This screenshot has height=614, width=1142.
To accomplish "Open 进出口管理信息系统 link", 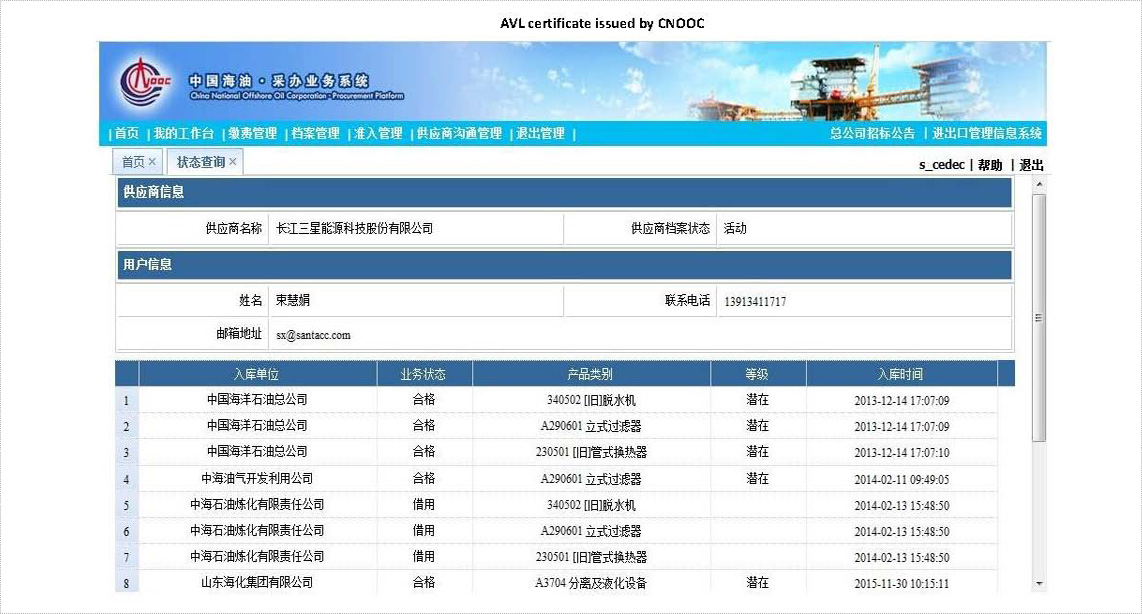I will click(x=987, y=133).
